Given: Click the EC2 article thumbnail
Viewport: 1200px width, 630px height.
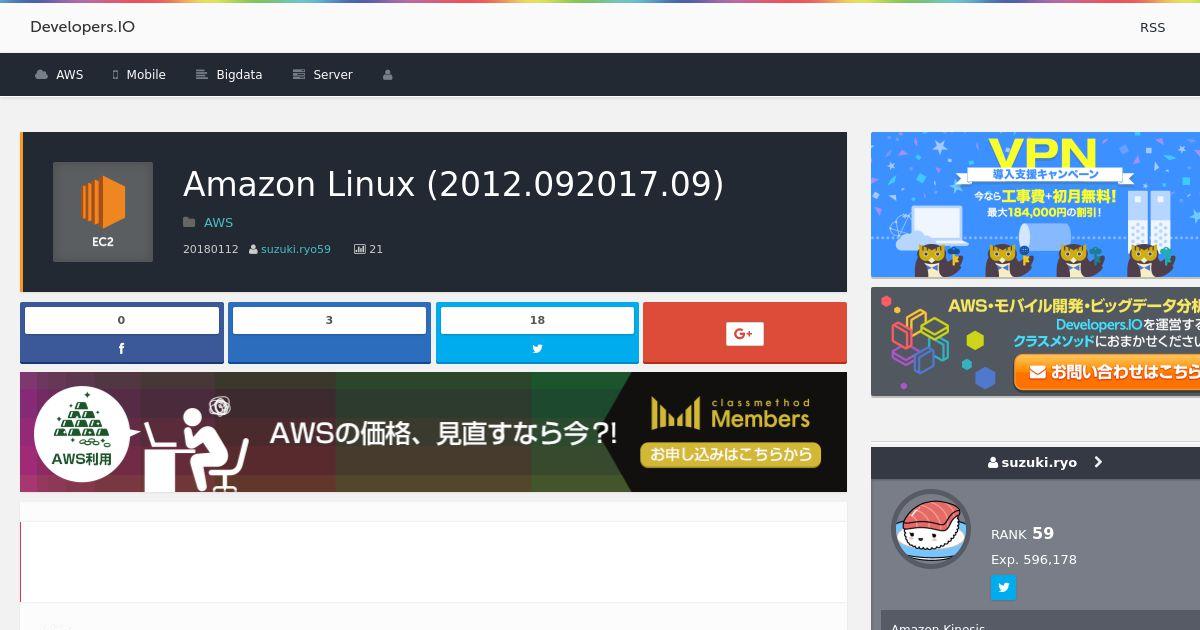Looking at the screenshot, I should point(103,212).
